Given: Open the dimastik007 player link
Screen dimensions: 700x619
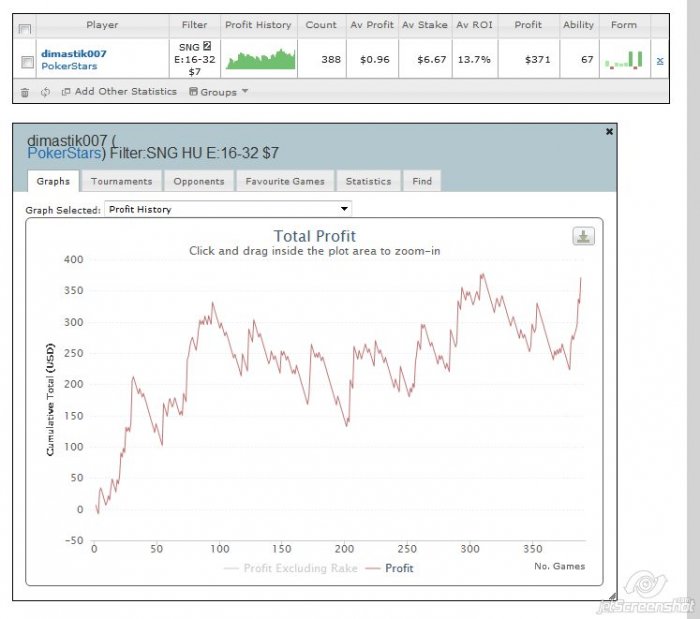Looking at the screenshot, I should click(74, 54).
